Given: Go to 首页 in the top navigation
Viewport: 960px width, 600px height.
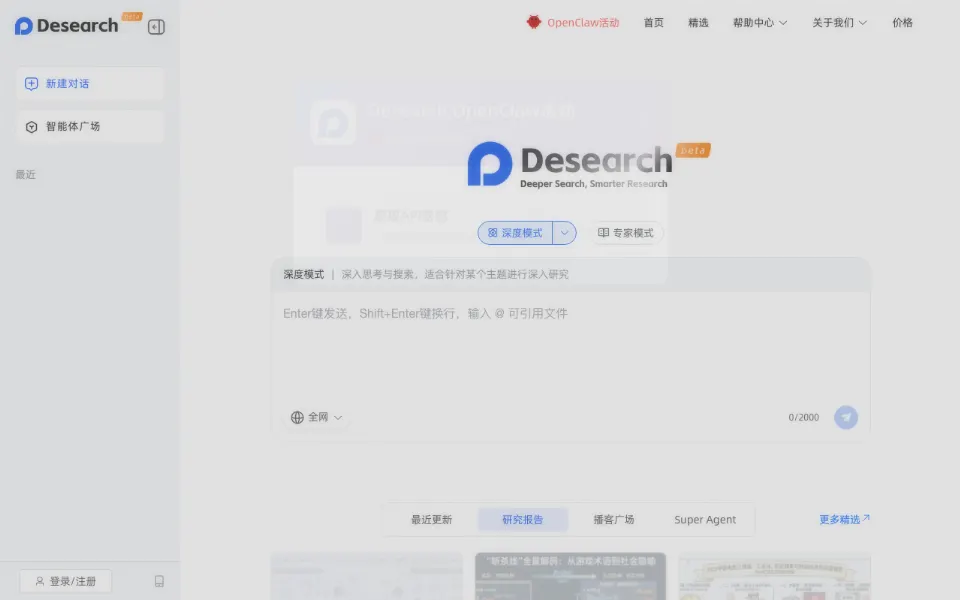Looking at the screenshot, I should point(653,23).
